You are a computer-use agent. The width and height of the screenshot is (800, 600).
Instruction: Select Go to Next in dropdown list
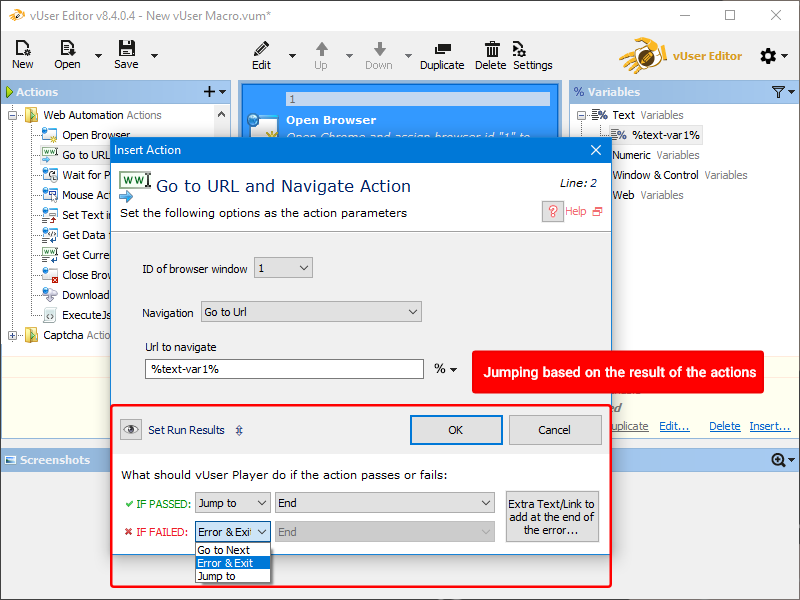point(233,550)
